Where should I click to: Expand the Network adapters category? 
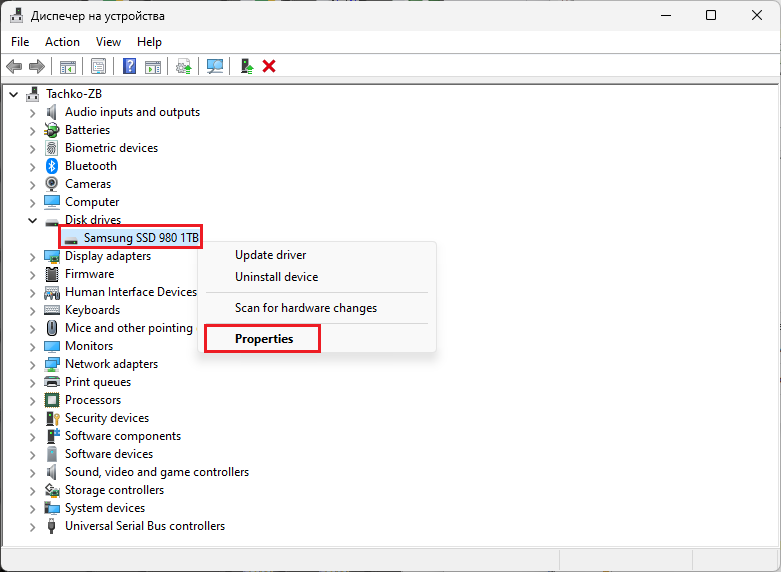tap(32, 364)
